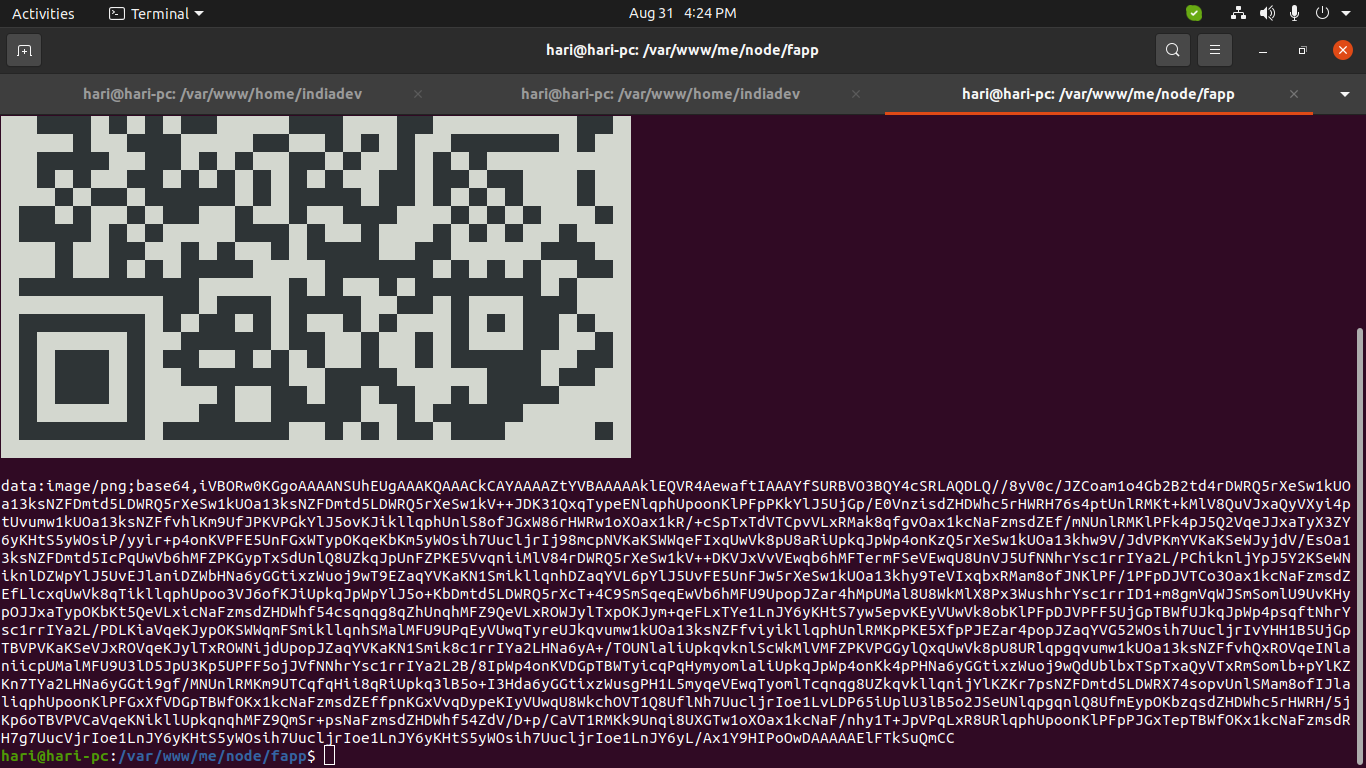Open the wired network status icon
This screenshot has width=1366, height=768.
pyautogui.click(x=1239, y=13)
